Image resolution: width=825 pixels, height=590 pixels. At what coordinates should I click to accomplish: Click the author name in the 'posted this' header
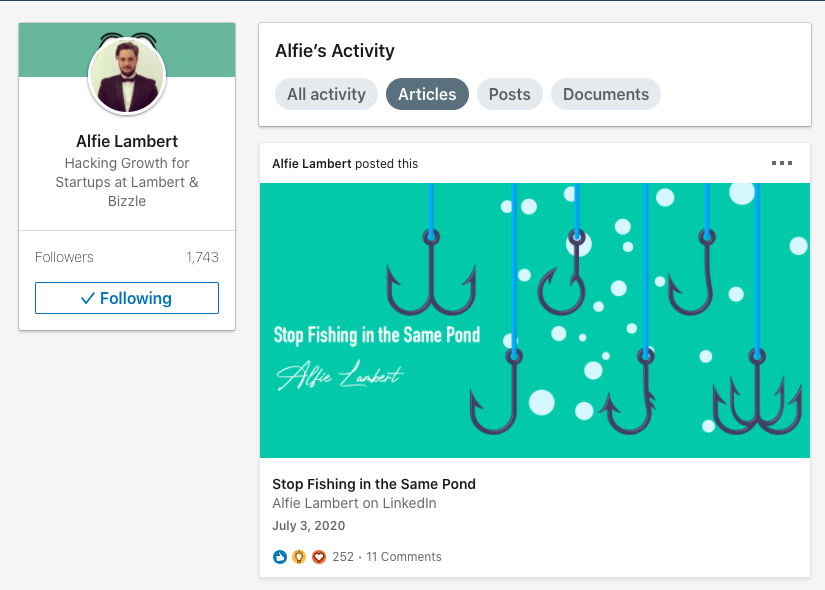pyautogui.click(x=312, y=164)
